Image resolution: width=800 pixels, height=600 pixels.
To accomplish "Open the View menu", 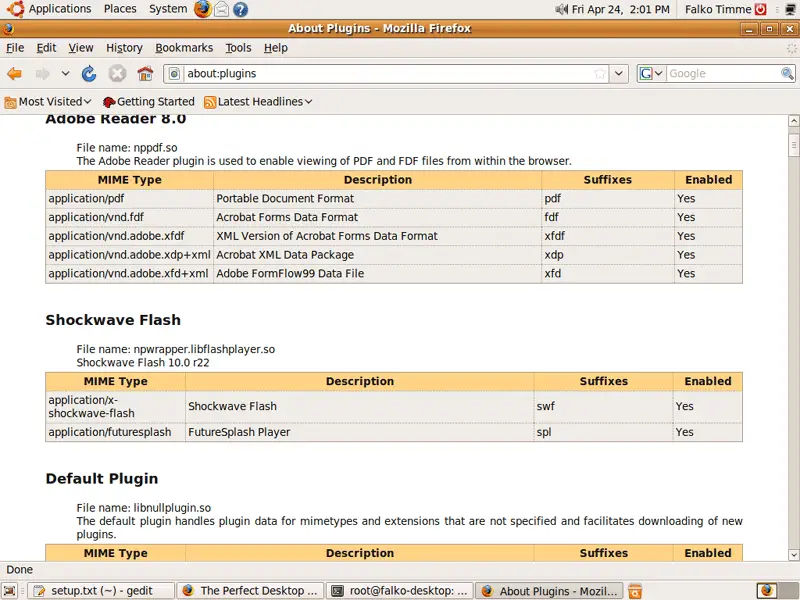I will tap(81, 48).
